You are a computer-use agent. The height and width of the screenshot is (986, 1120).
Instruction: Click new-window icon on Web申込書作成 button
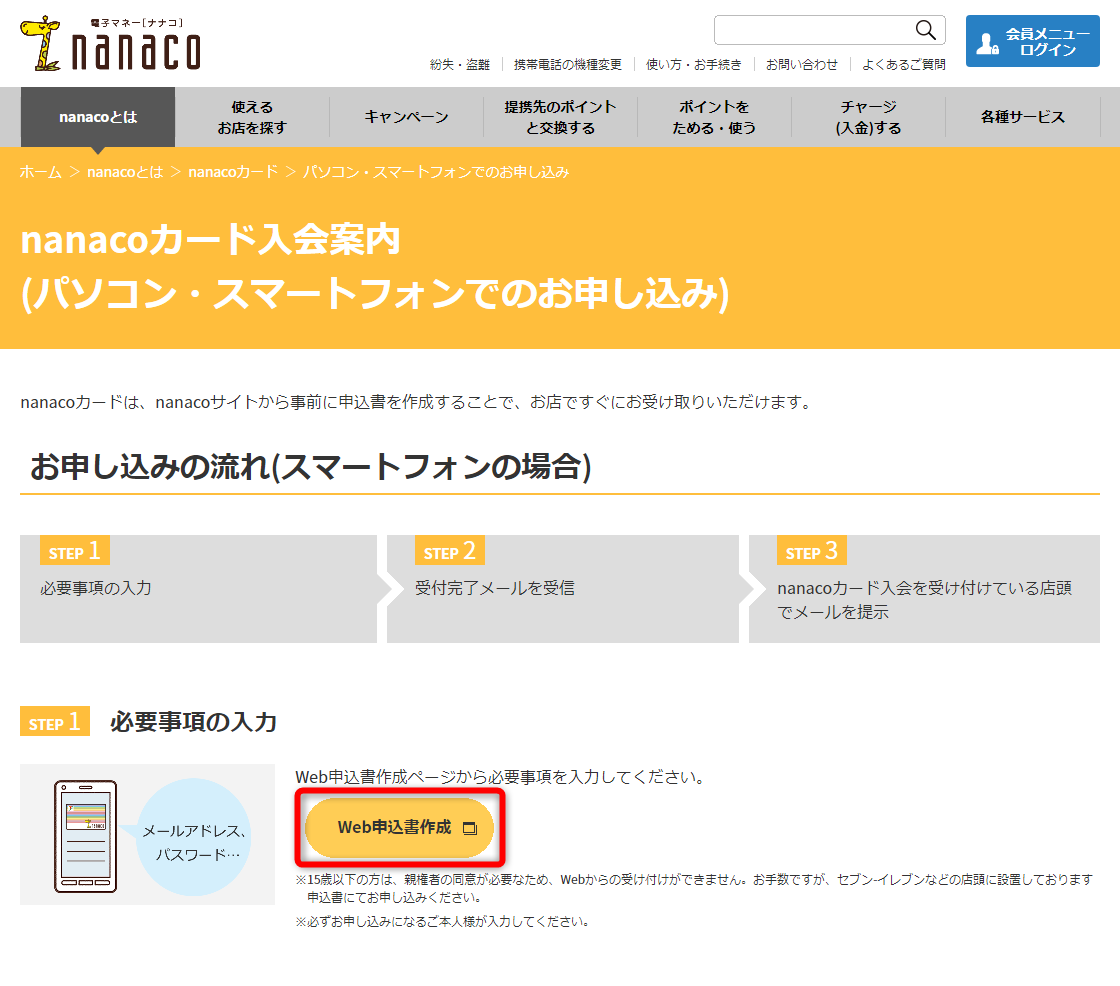pos(471,828)
